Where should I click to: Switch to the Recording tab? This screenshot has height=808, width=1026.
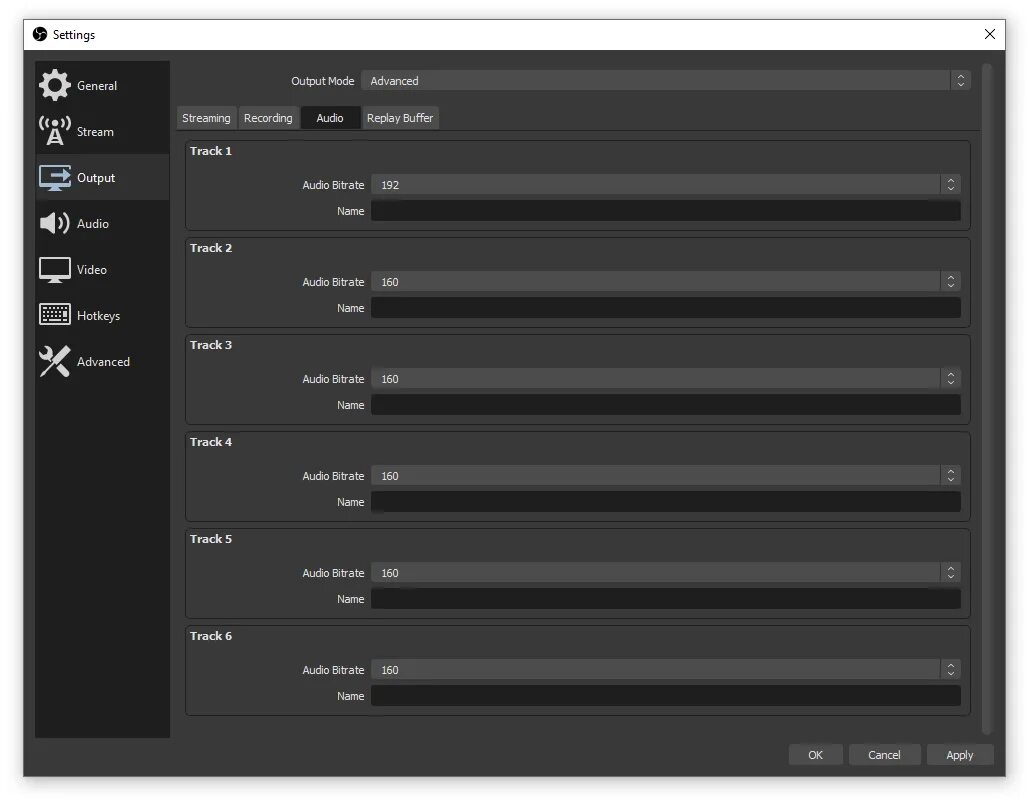click(x=268, y=118)
